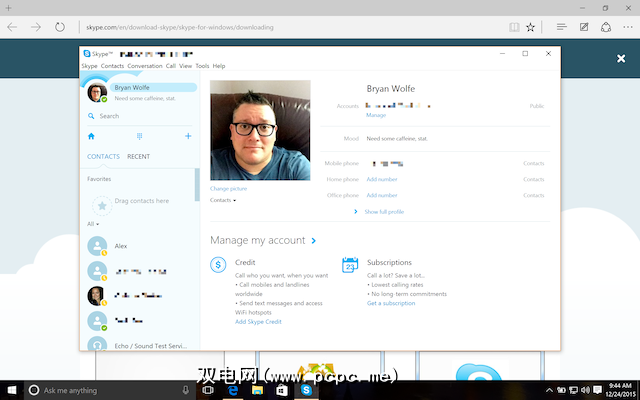This screenshot has width=640, height=400.
Task: Click the Edge web note icon
Action: point(584,27)
